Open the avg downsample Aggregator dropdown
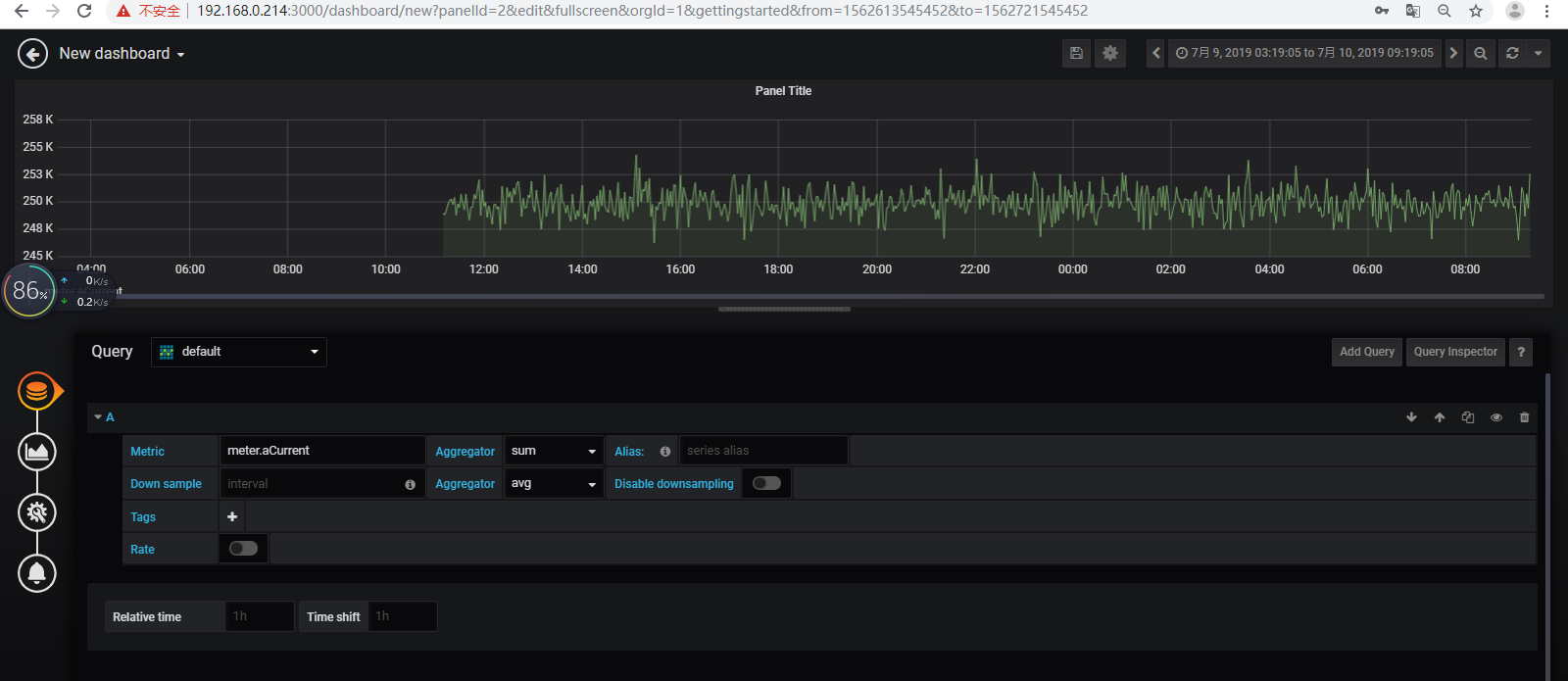The height and width of the screenshot is (681, 1568). [554, 484]
